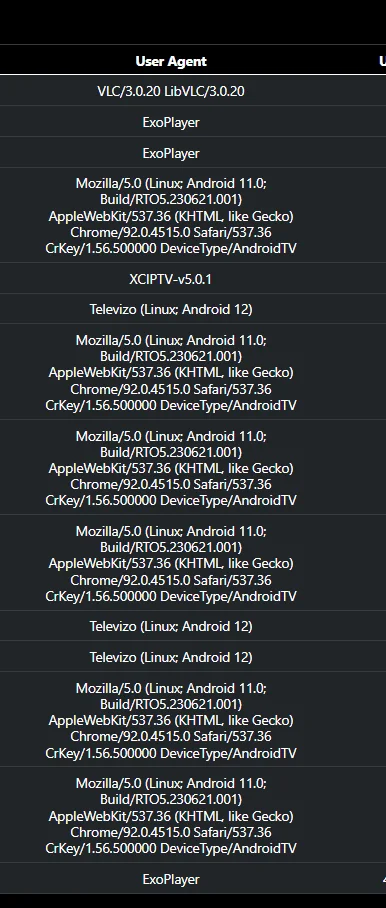Select the VLC/3.0.20 LibVLC/3.0.20 row
The height and width of the screenshot is (908, 386).
click(x=171, y=91)
